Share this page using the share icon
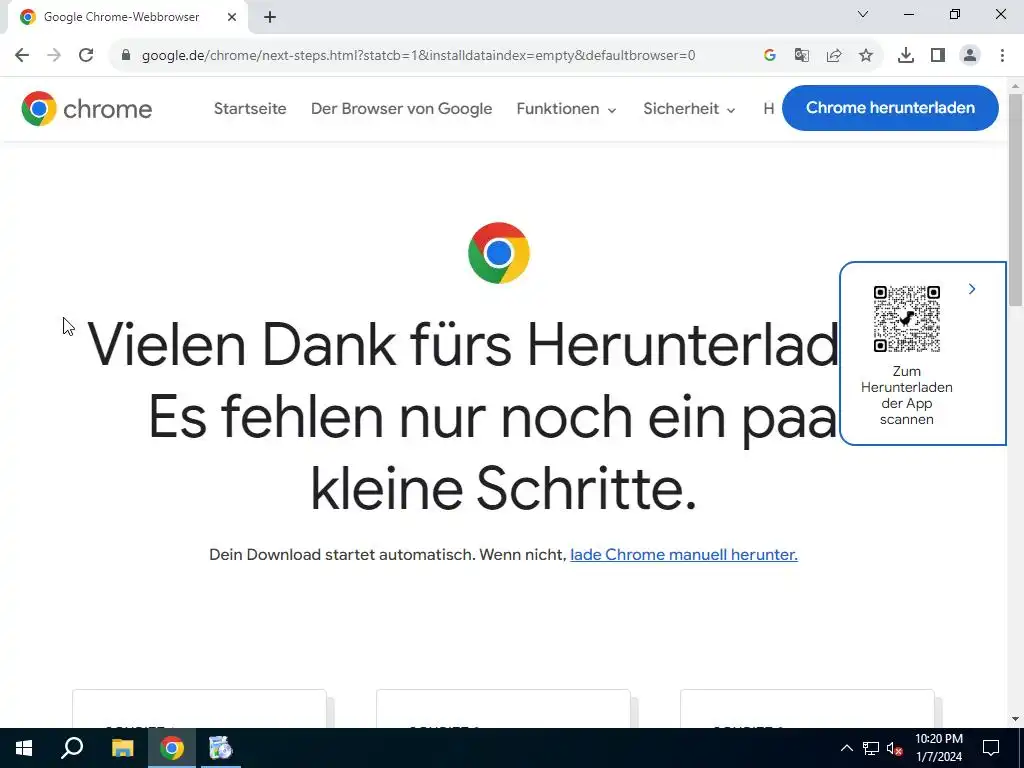 834,56
